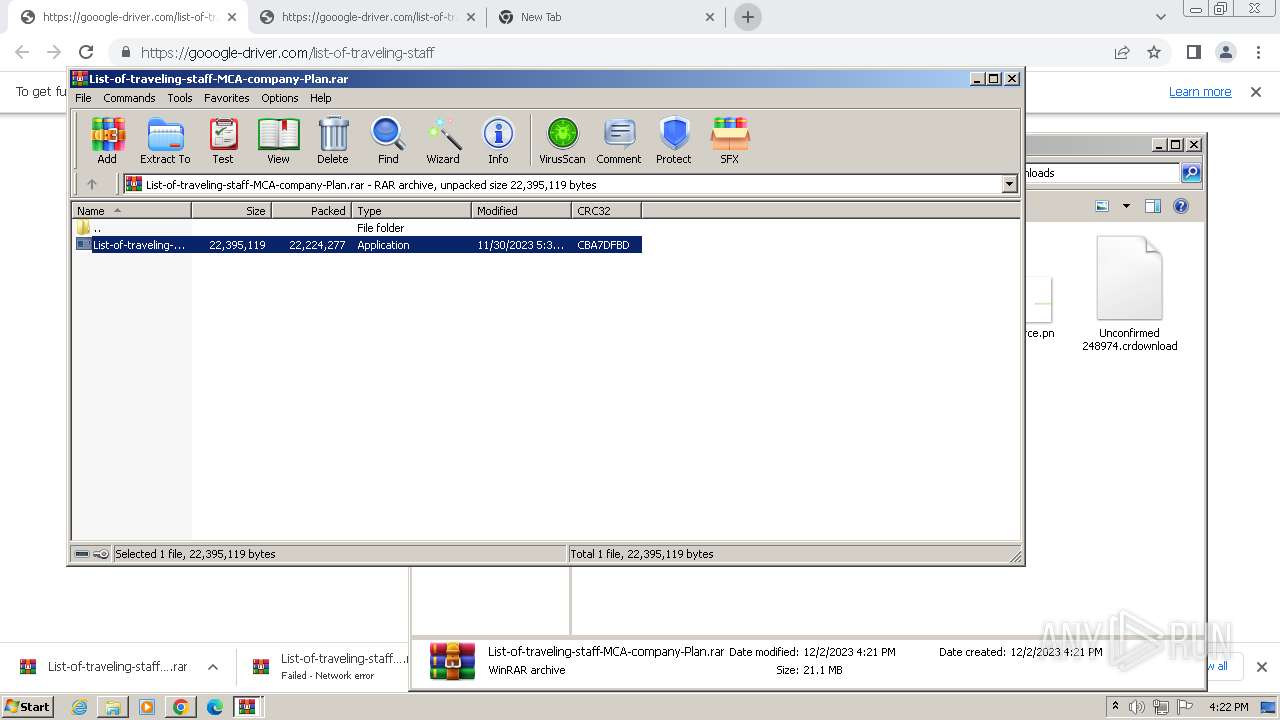Launch the Wizard wand tool
The image size is (1280, 720).
tap(443, 140)
